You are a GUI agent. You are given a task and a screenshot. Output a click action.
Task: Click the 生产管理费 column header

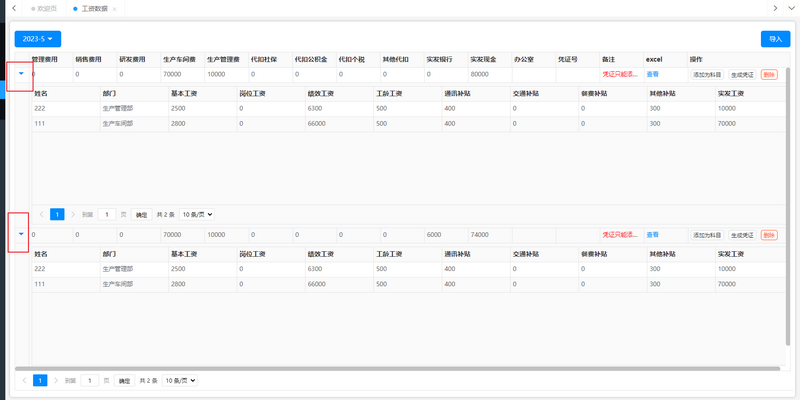tap(223, 59)
